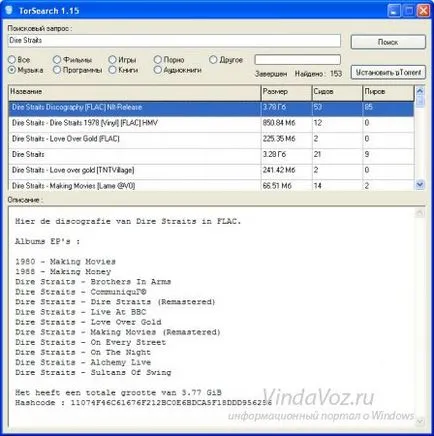Click the results list scroll down arrow

click(x=420, y=184)
